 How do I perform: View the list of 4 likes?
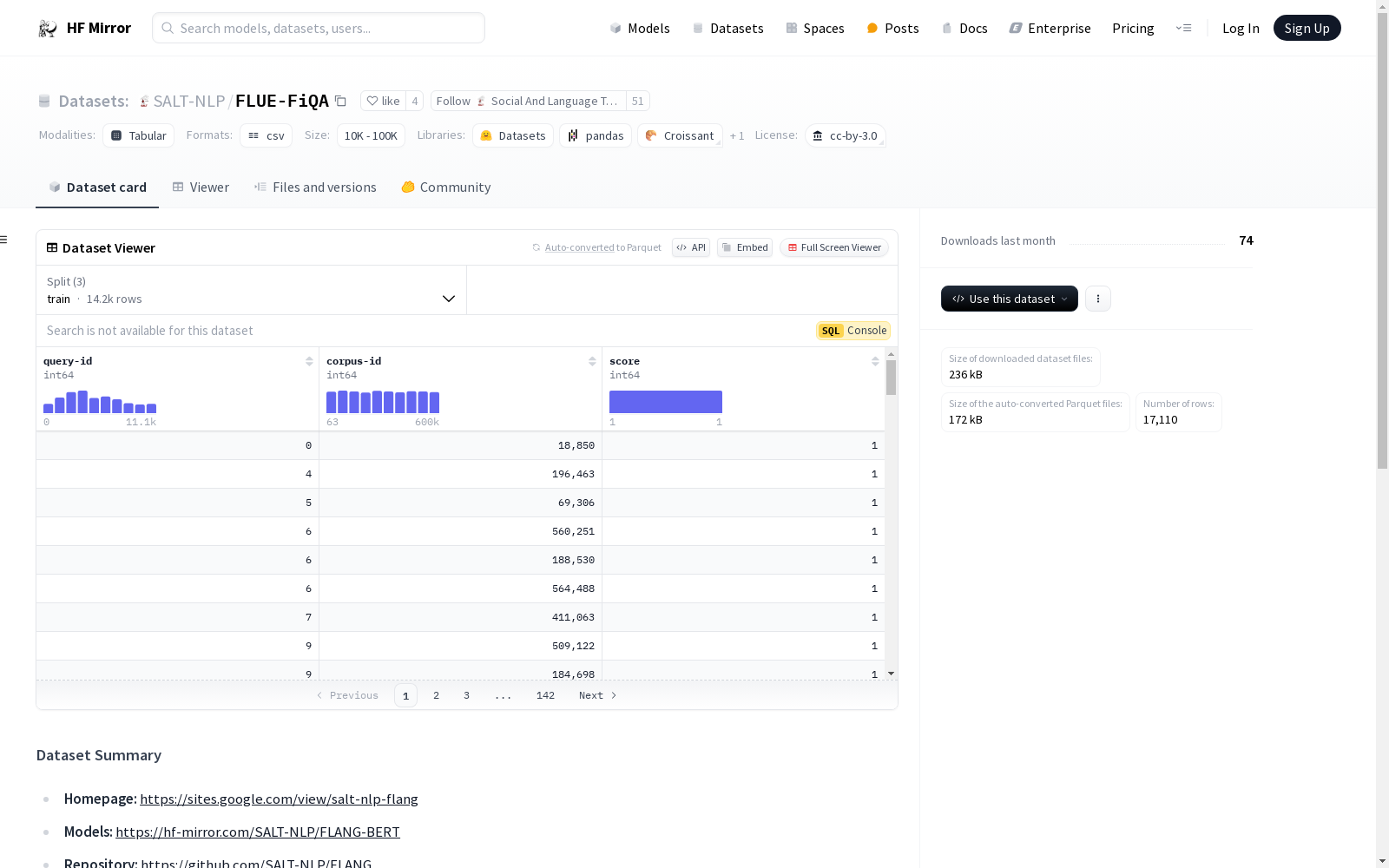coord(415,101)
